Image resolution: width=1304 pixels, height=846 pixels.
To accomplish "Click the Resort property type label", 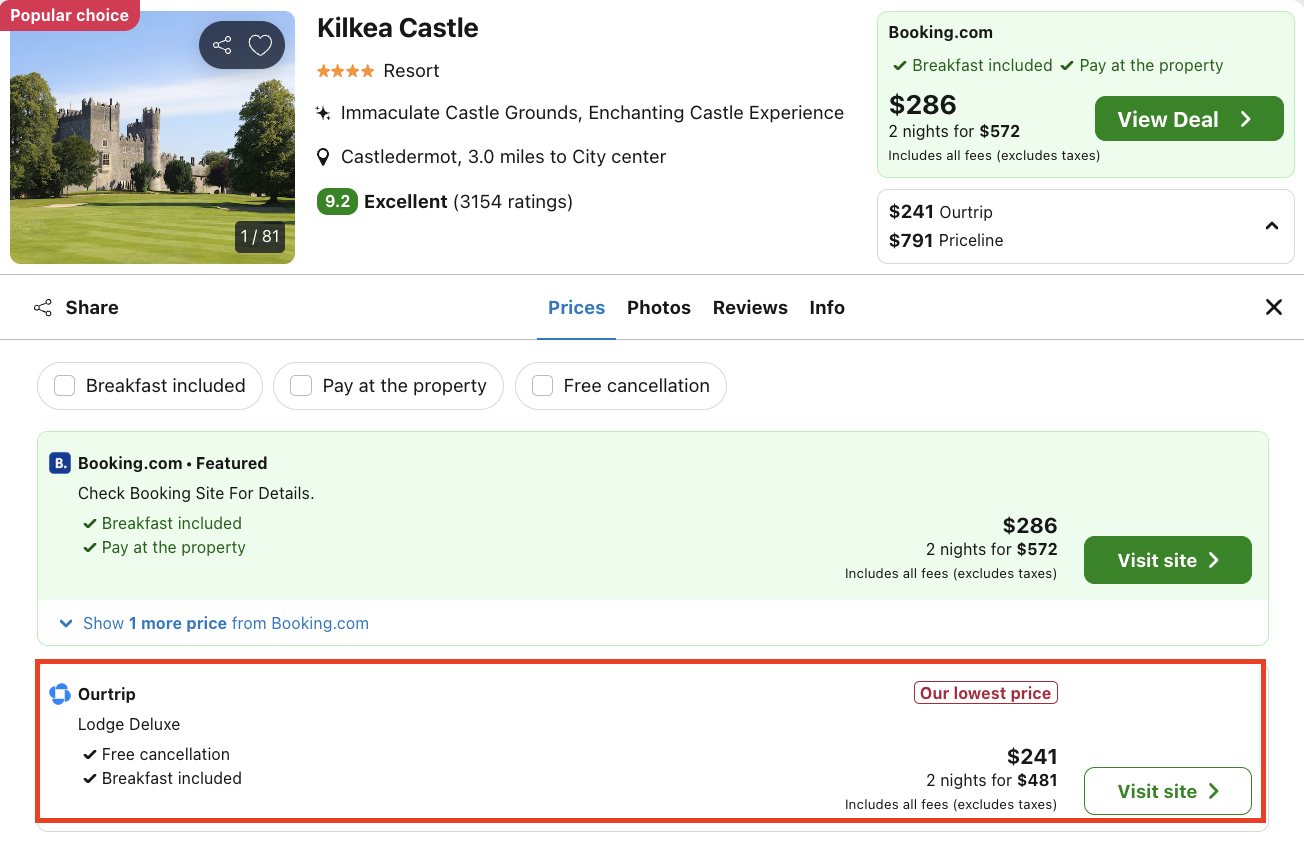I will [411, 71].
